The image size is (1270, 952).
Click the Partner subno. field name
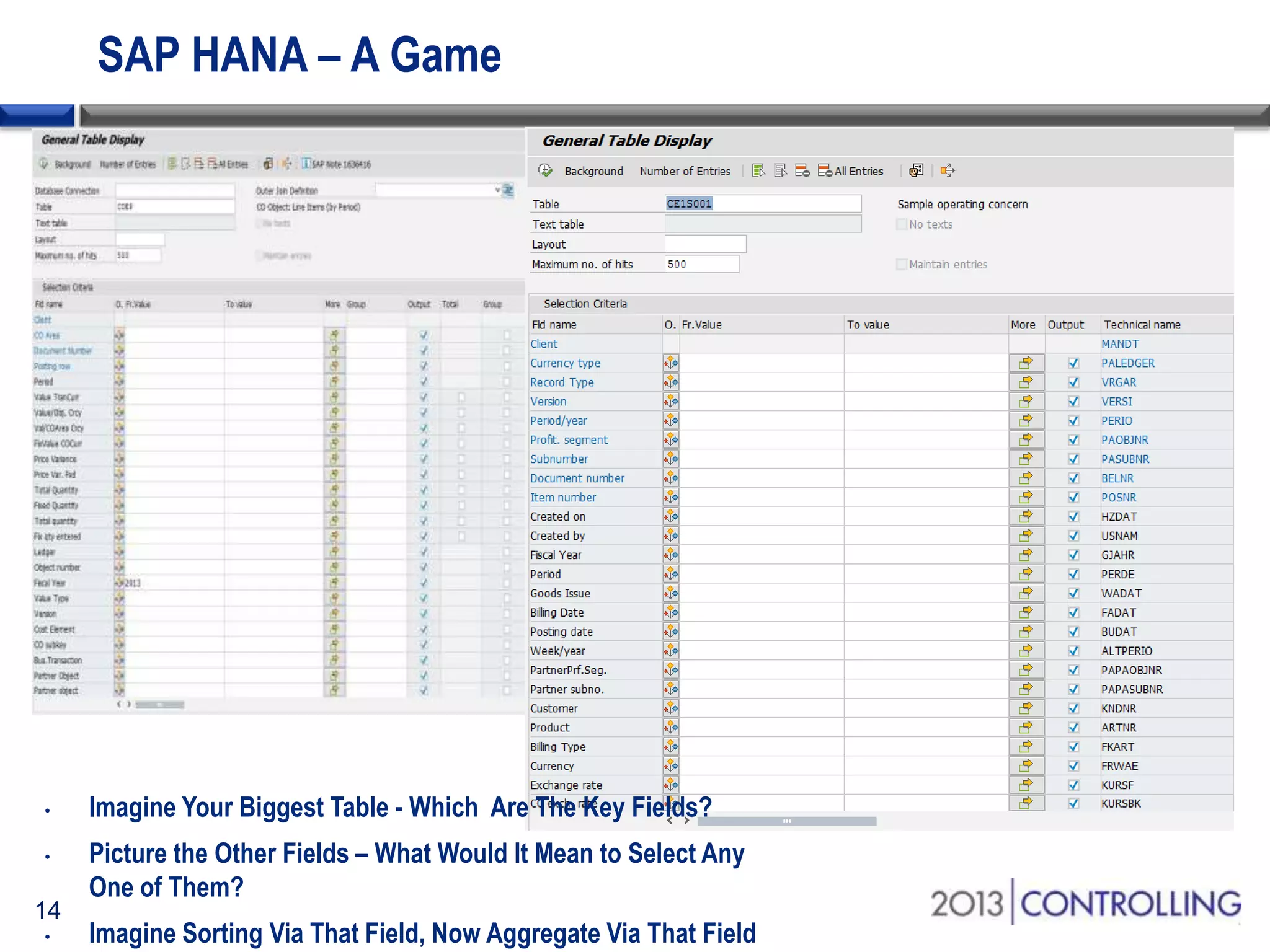567,689
